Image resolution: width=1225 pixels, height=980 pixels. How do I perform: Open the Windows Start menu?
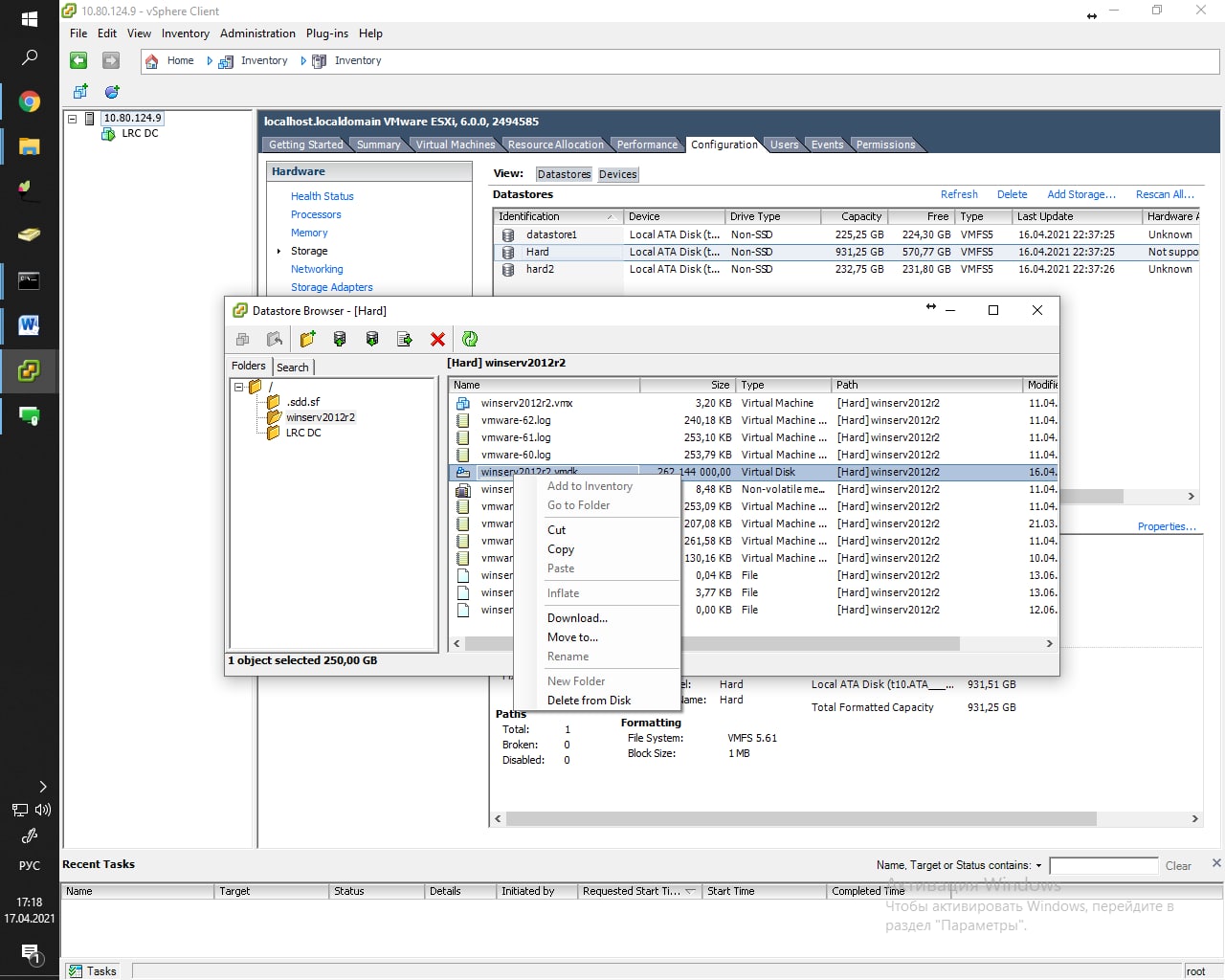[x=30, y=19]
